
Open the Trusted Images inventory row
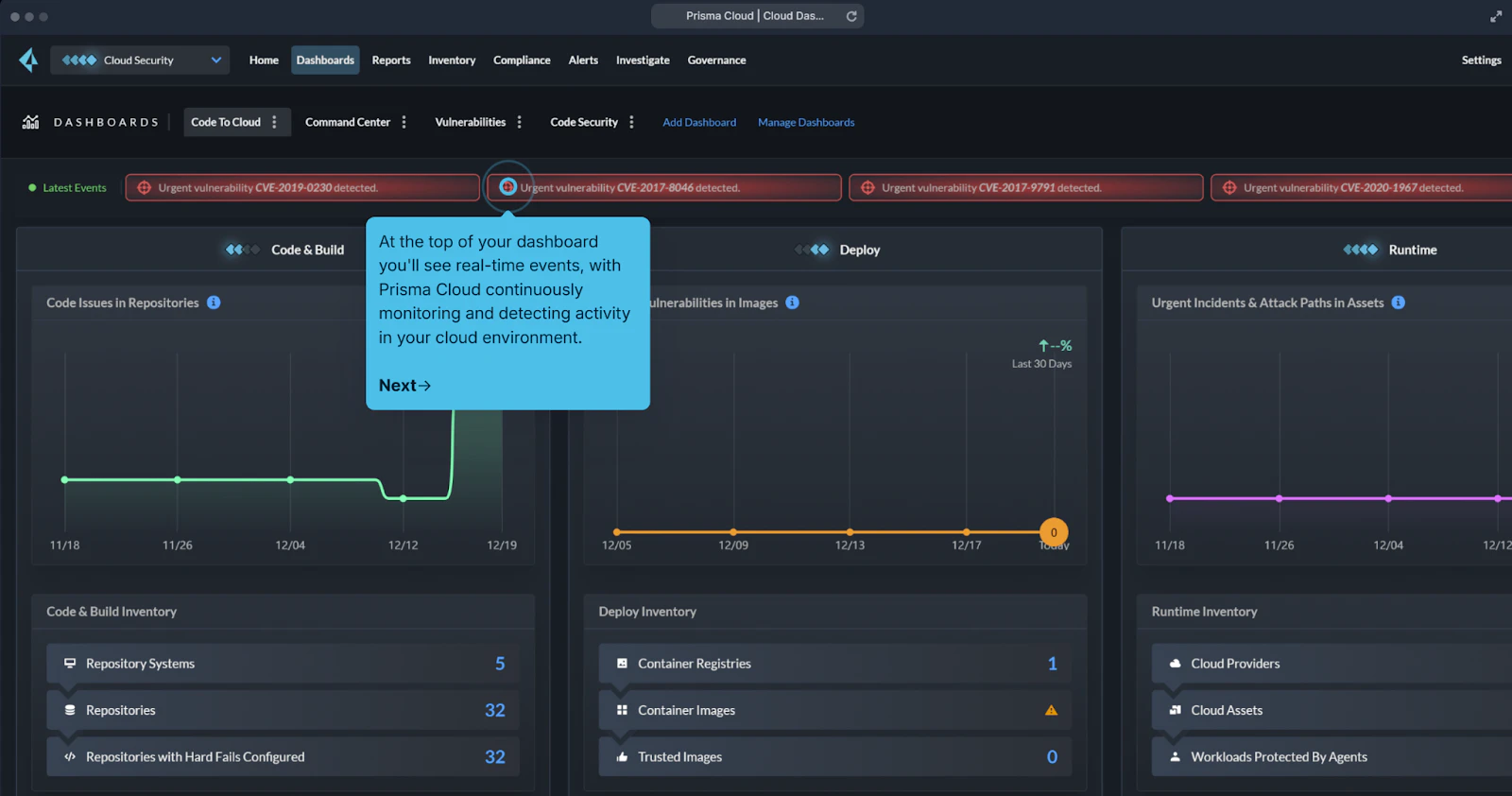[835, 756]
